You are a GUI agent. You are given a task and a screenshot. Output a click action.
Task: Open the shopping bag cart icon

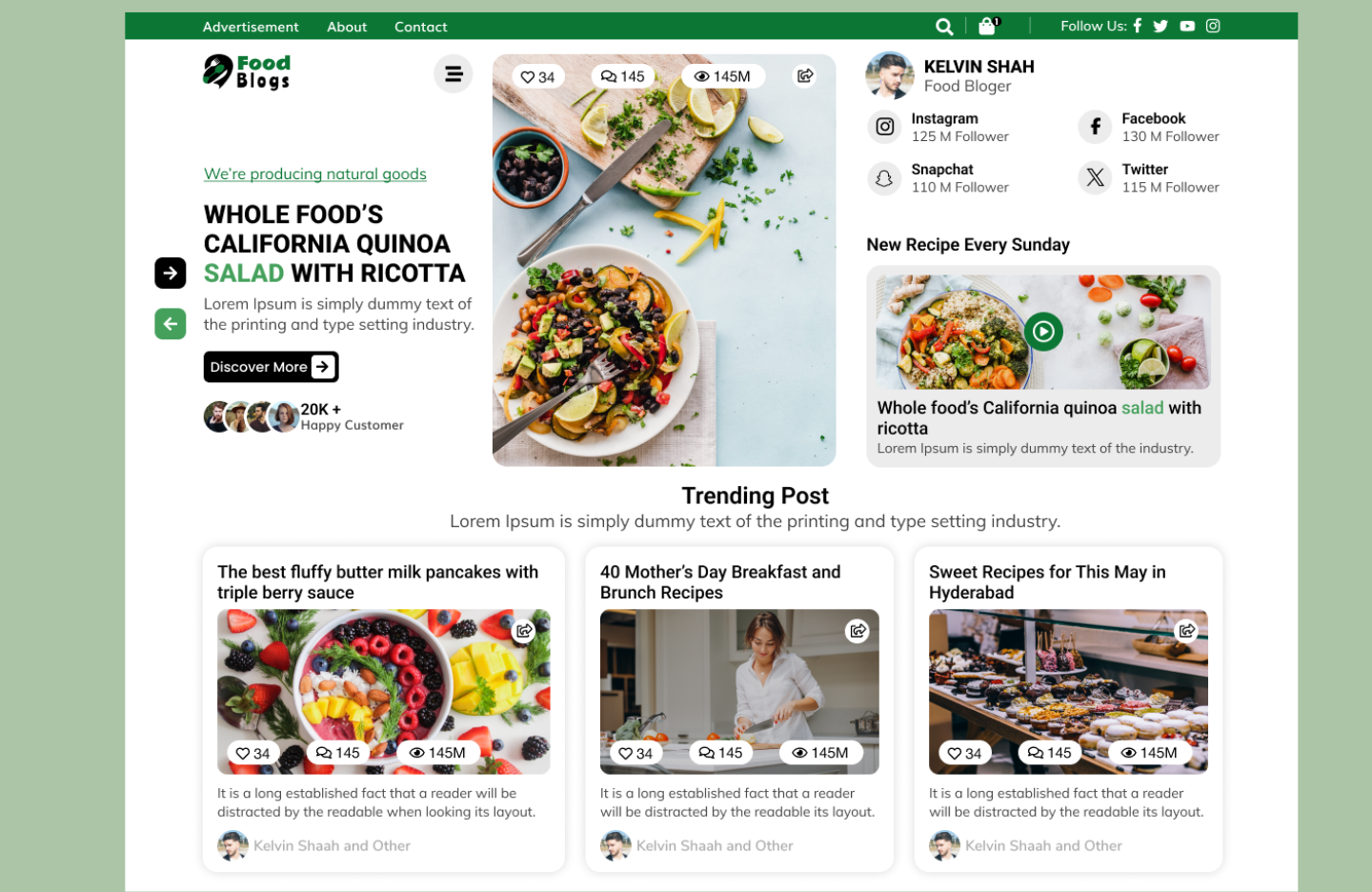988,26
